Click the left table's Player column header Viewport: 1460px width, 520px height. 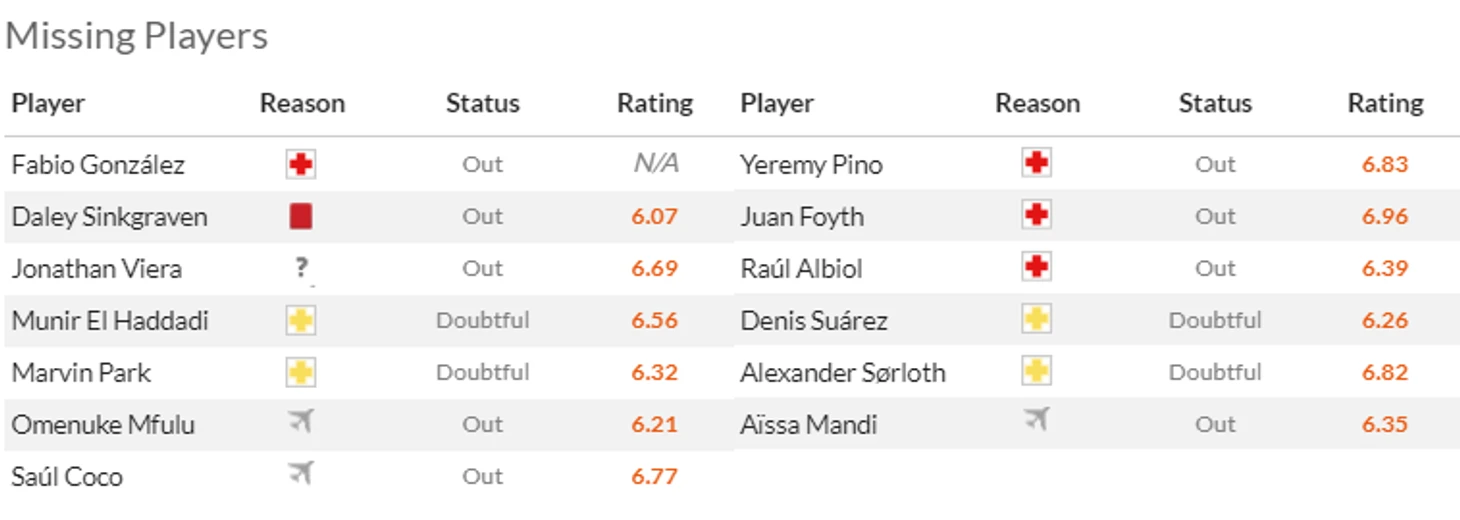click(x=48, y=104)
